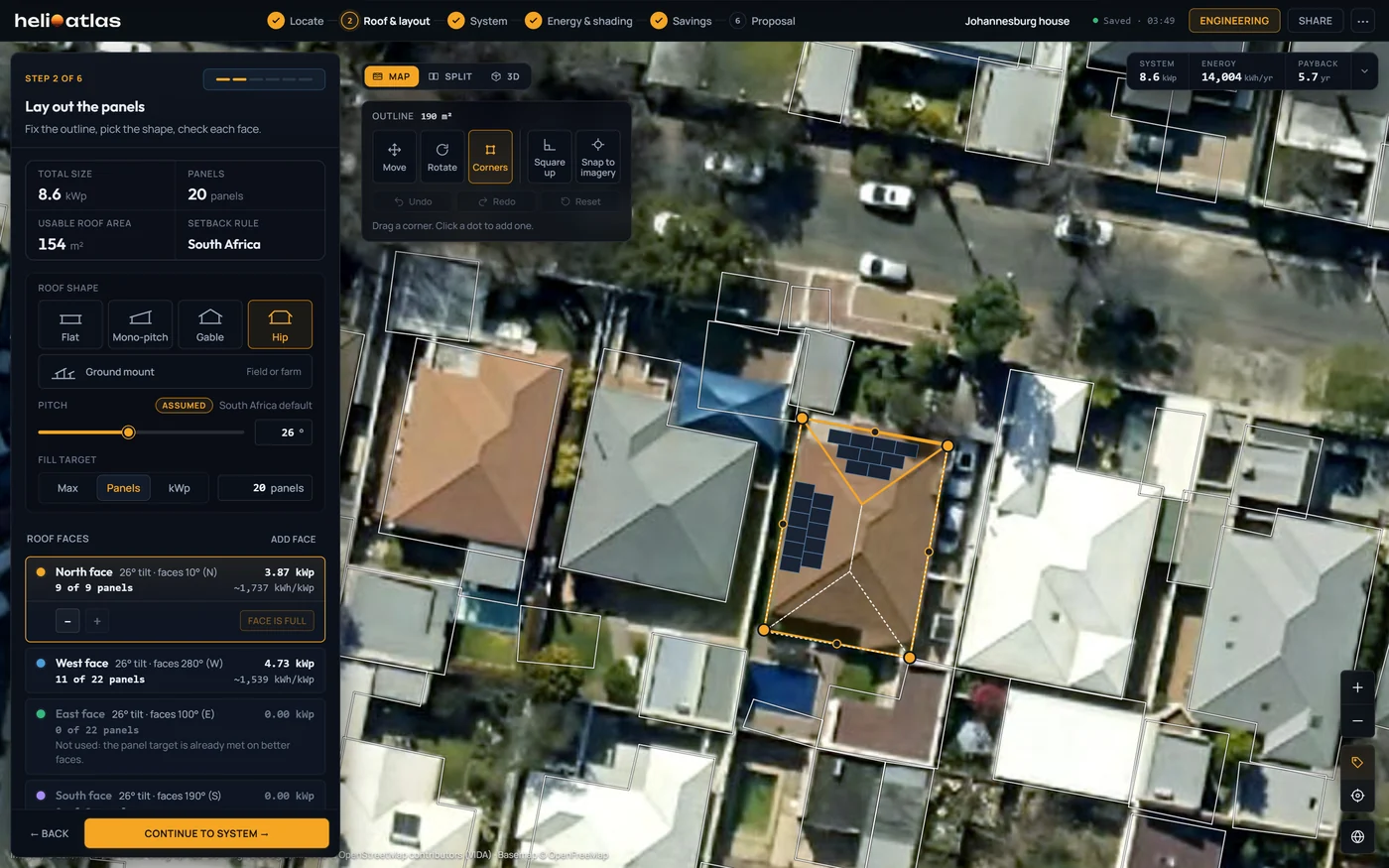This screenshot has height=868, width=1389.
Task: Go to the System step
Action: (477, 21)
